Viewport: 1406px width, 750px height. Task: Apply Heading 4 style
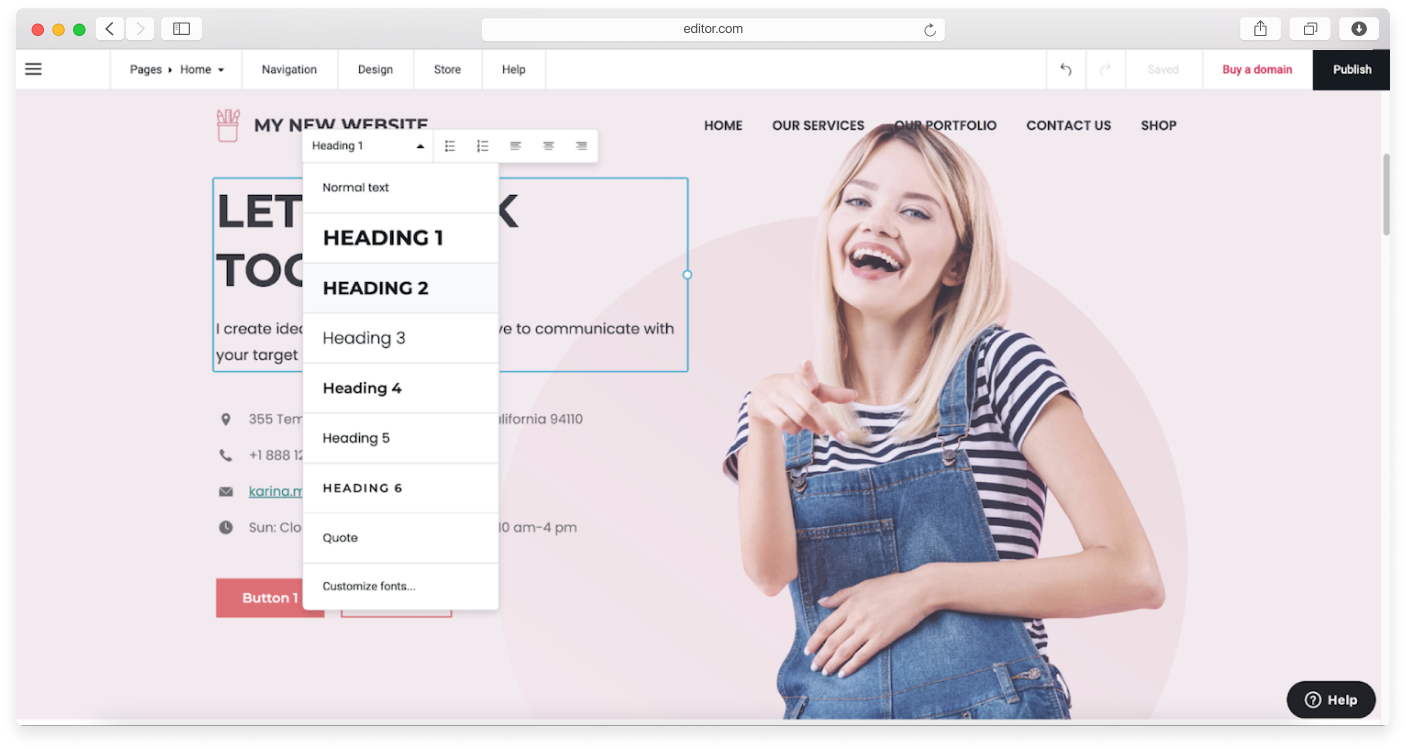(x=400, y=388)
